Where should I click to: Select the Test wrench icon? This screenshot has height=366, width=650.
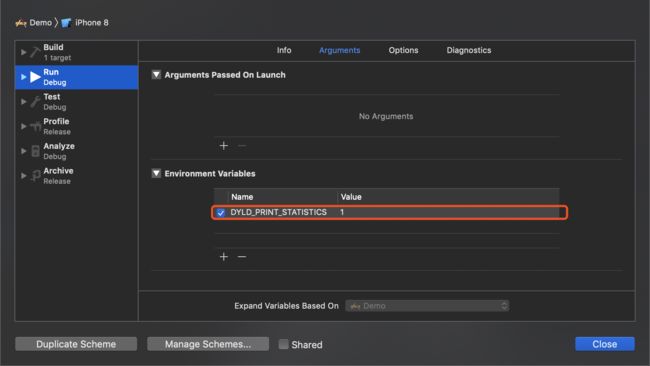[35, 102]
